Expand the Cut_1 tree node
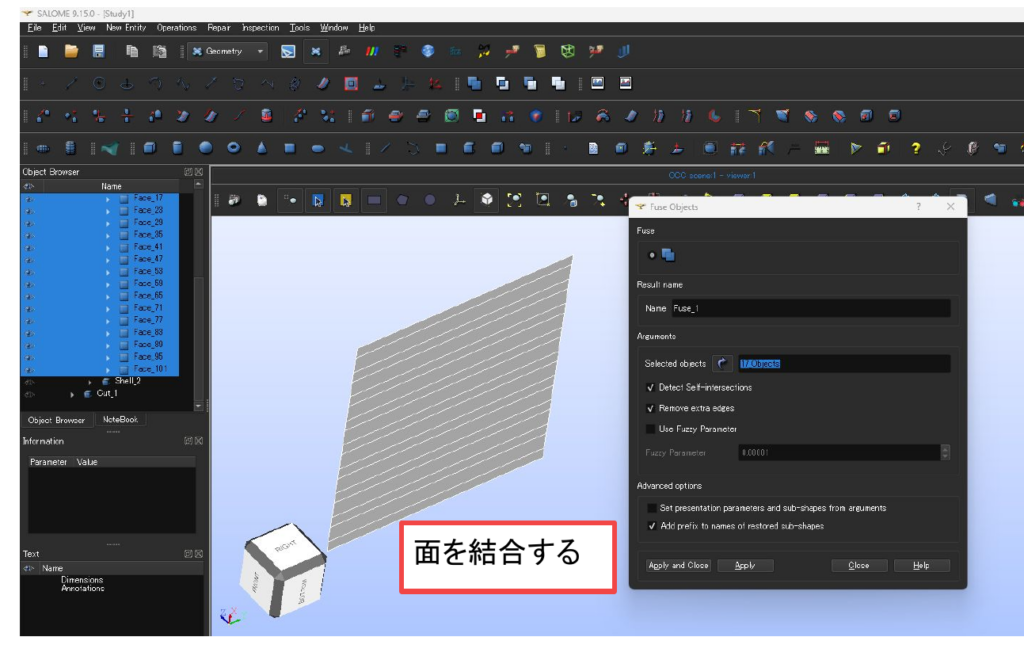The width and height of the screenshot is (1024, 656). tap(72, 394)
